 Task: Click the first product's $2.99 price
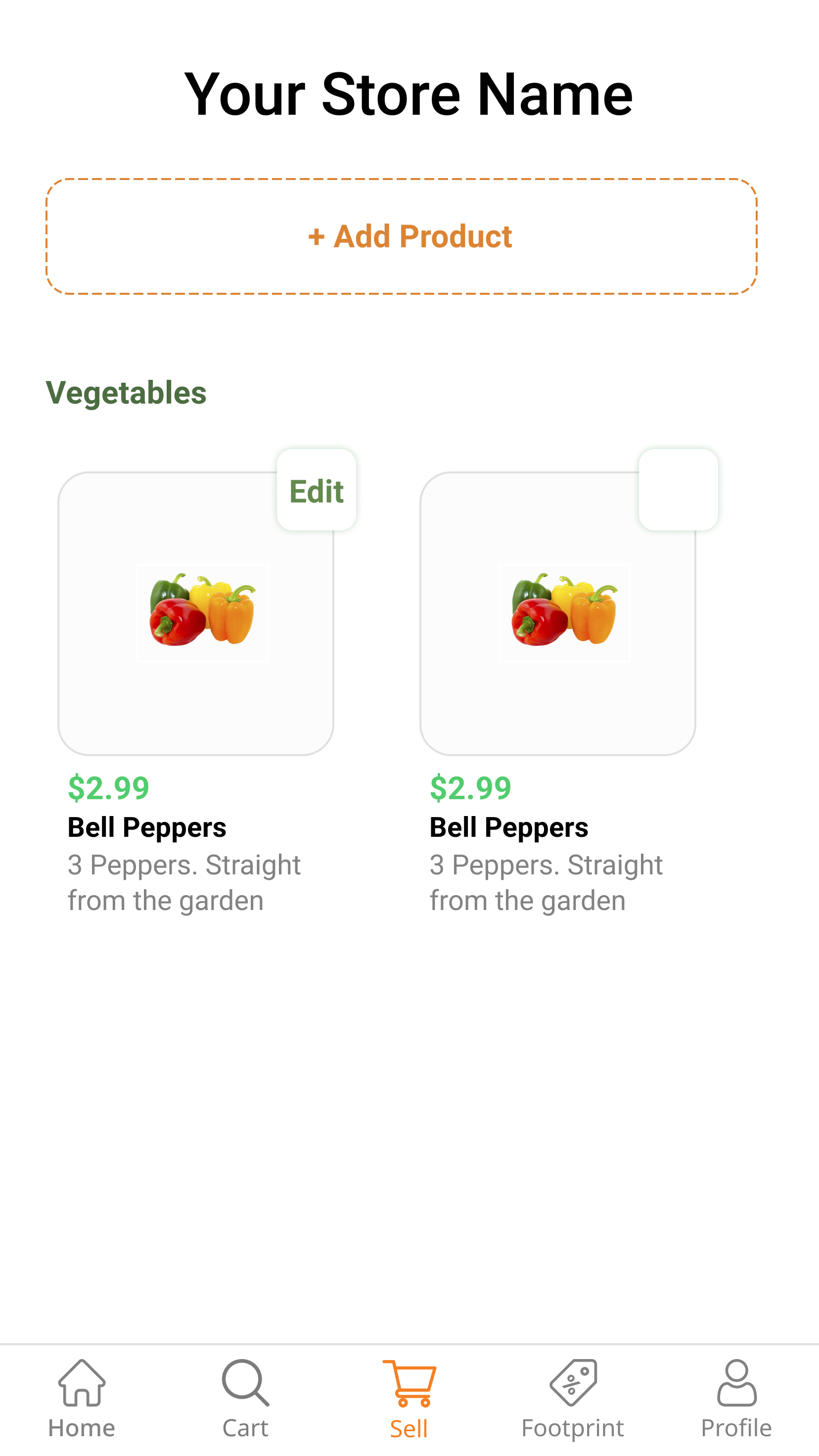[x=108, y=788]
